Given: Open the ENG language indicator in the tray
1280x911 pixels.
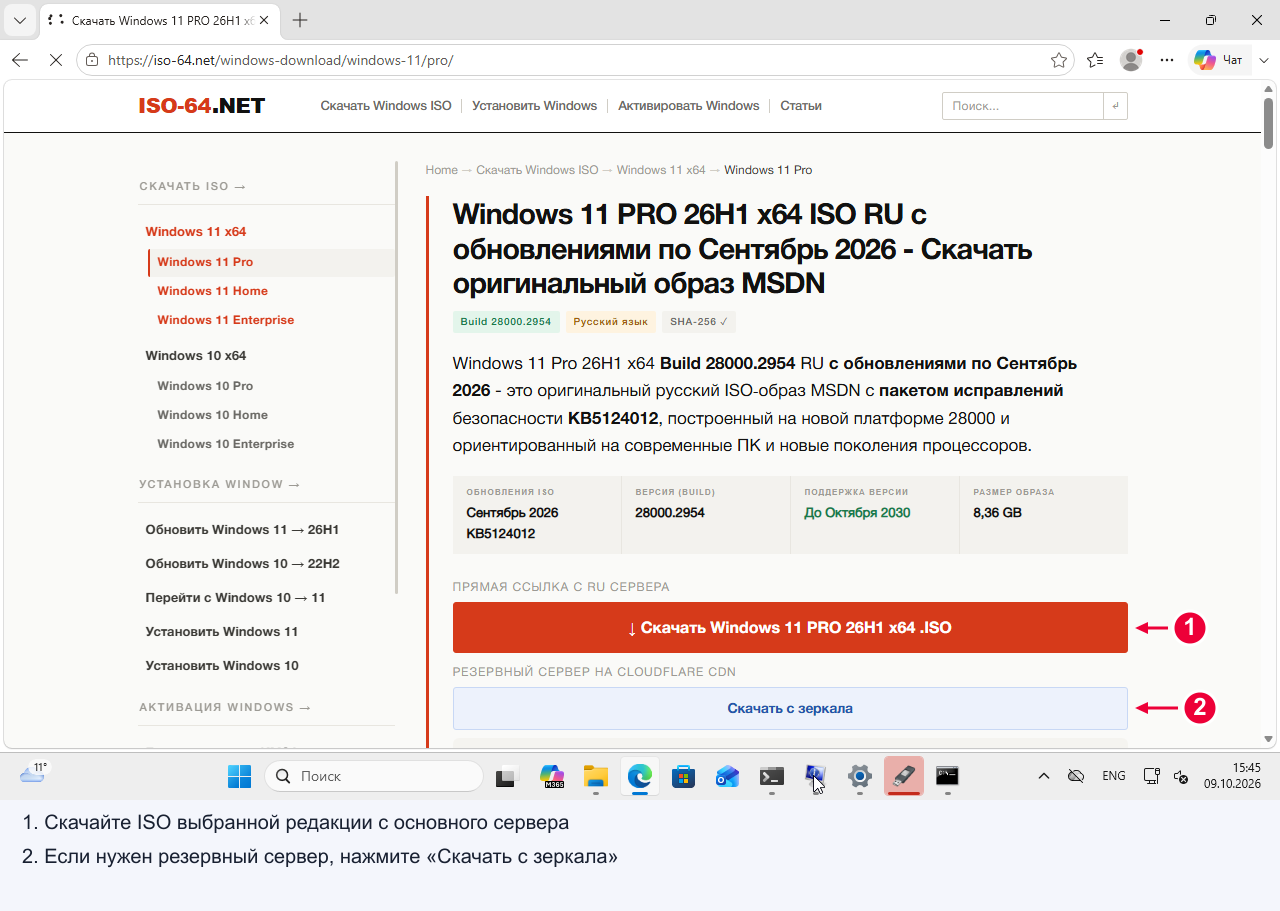Looking at the screenshot, I should [1114, 776].
